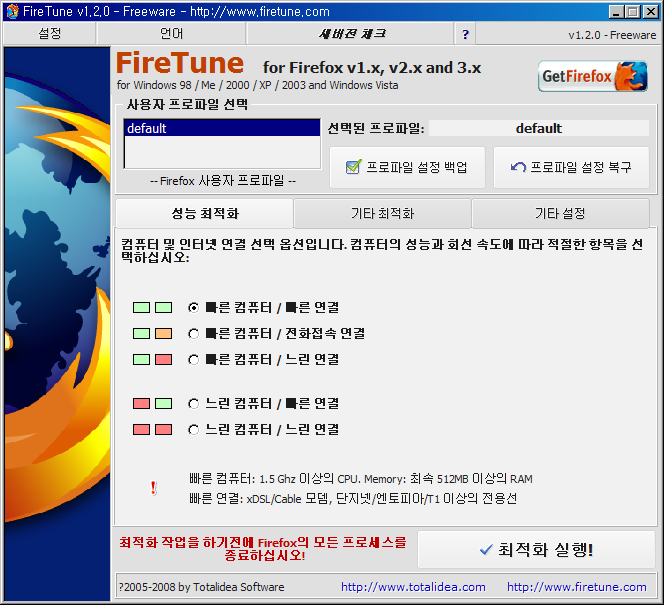Click the 빠른 컴퓨터 1.5 Ghz requirement note
Screen dimensions: 664x605
click(361, 479)
